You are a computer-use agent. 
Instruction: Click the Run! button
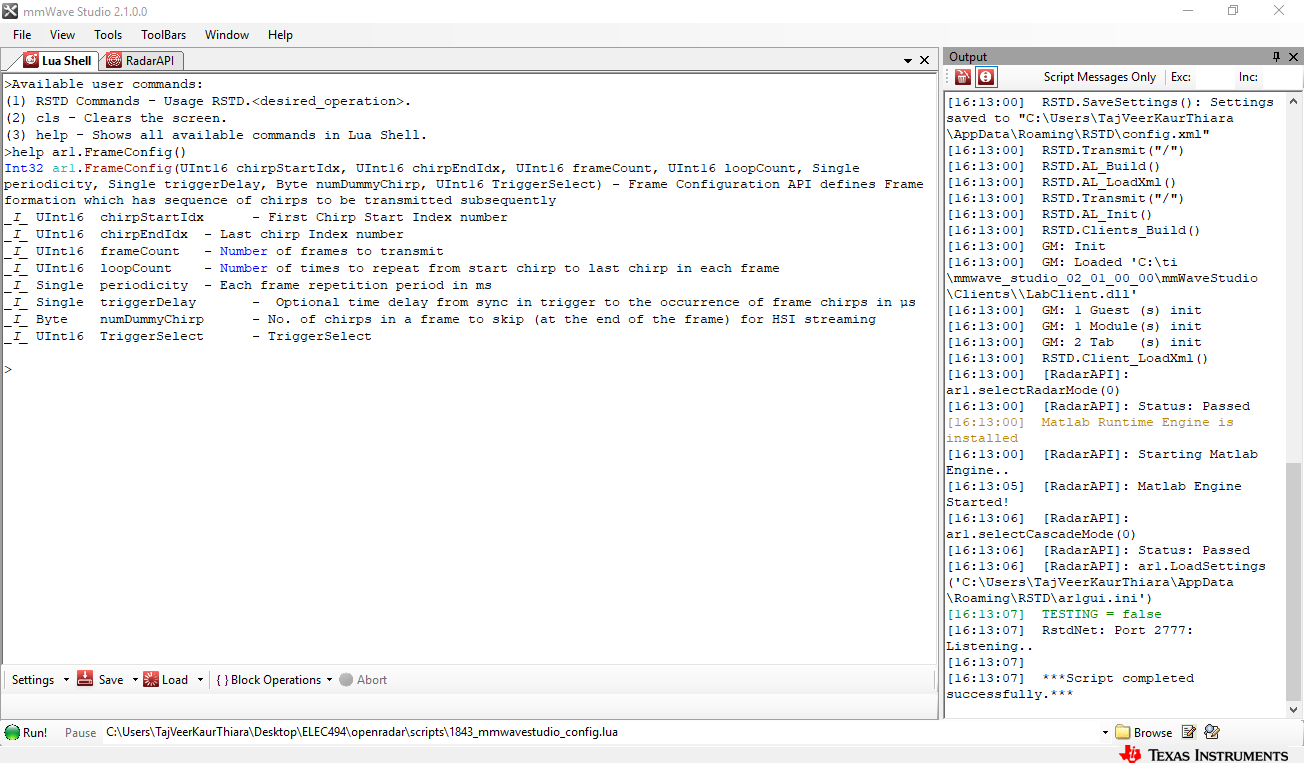click(x=27, y=732)
